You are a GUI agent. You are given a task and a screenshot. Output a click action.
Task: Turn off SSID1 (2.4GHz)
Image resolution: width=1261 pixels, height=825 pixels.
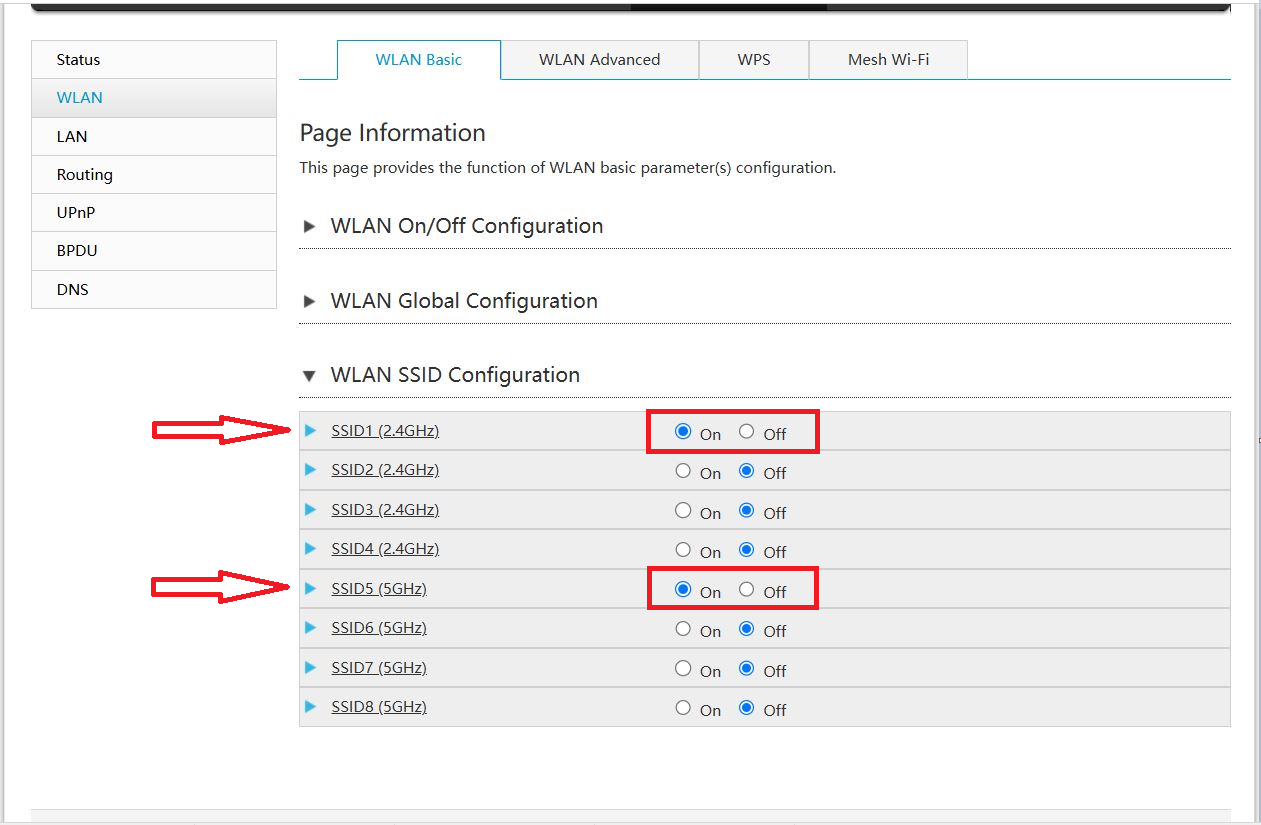(x=747, y=431)
